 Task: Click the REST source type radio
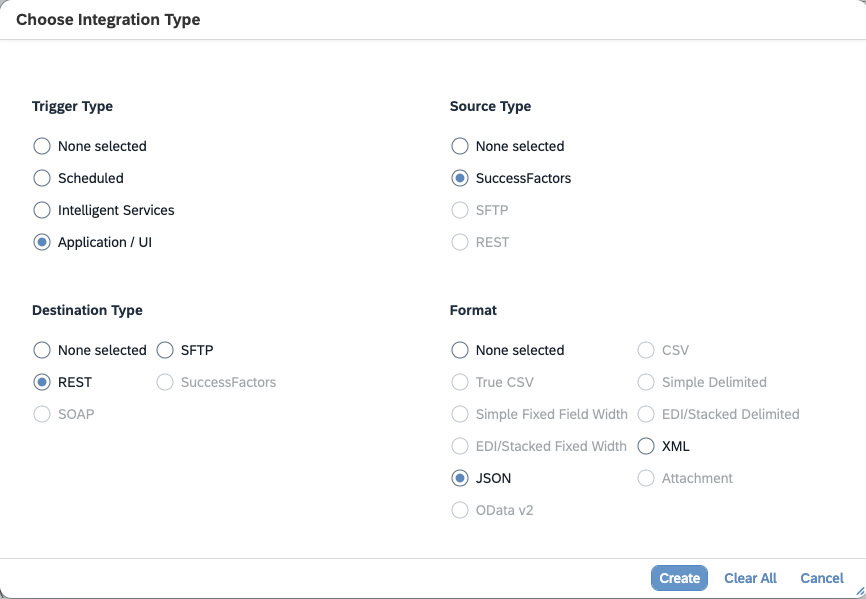pyautogui.click(x=460, y=242)
